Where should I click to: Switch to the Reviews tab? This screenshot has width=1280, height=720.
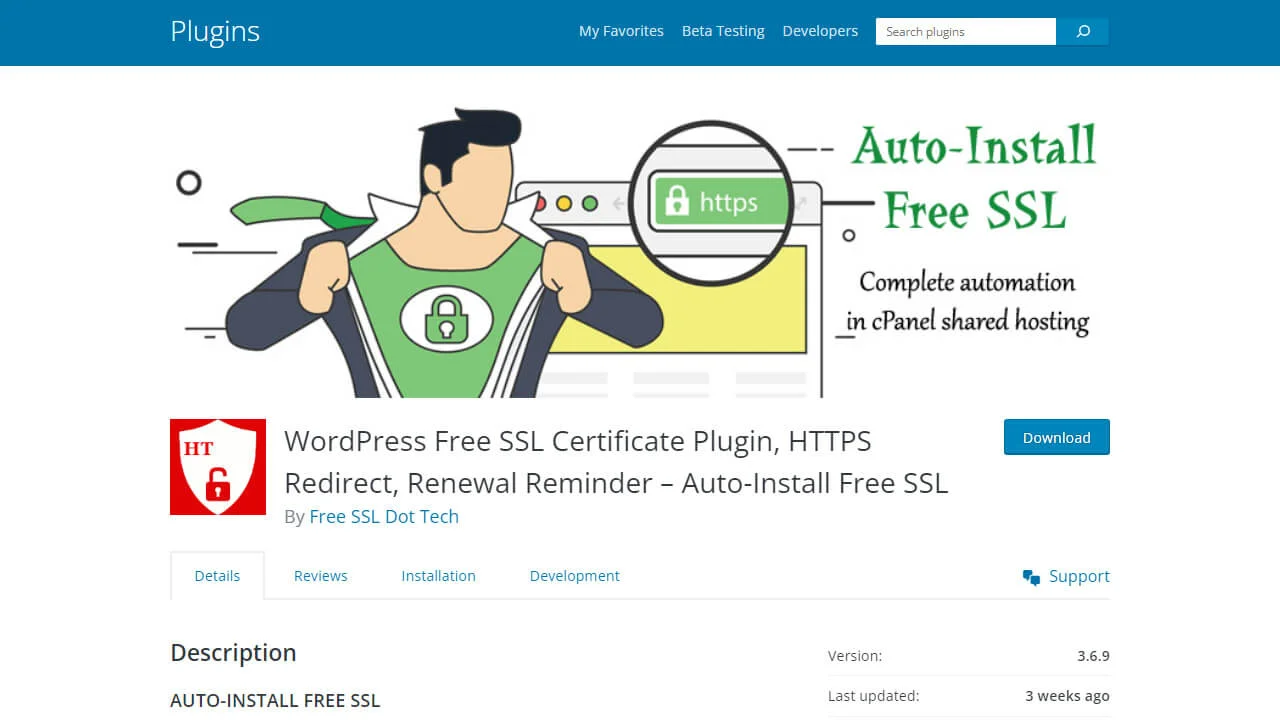click(x=321, y=576)
